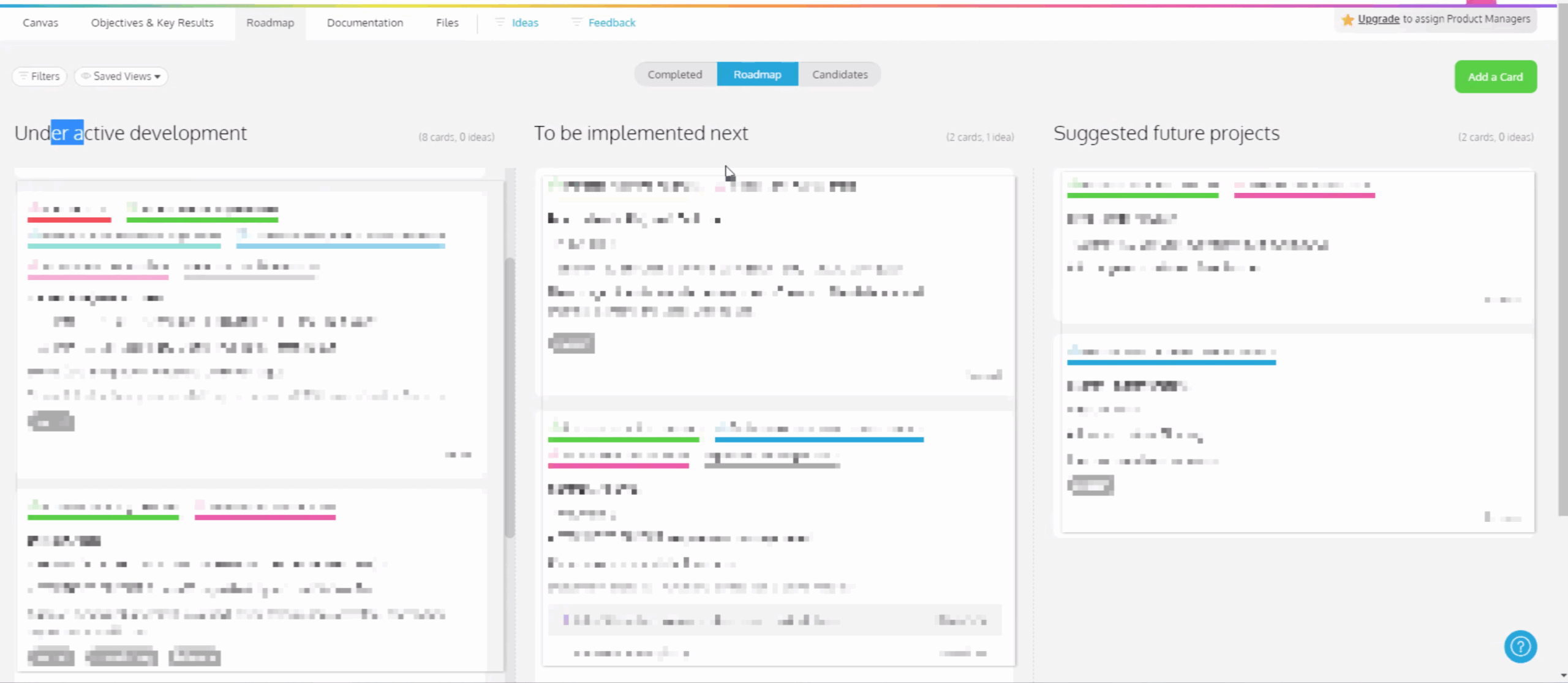The width and height of the screenshot is (1568, 683).
Task: Select the Roadmap tab in top navigation
Action: click(270, 23)
